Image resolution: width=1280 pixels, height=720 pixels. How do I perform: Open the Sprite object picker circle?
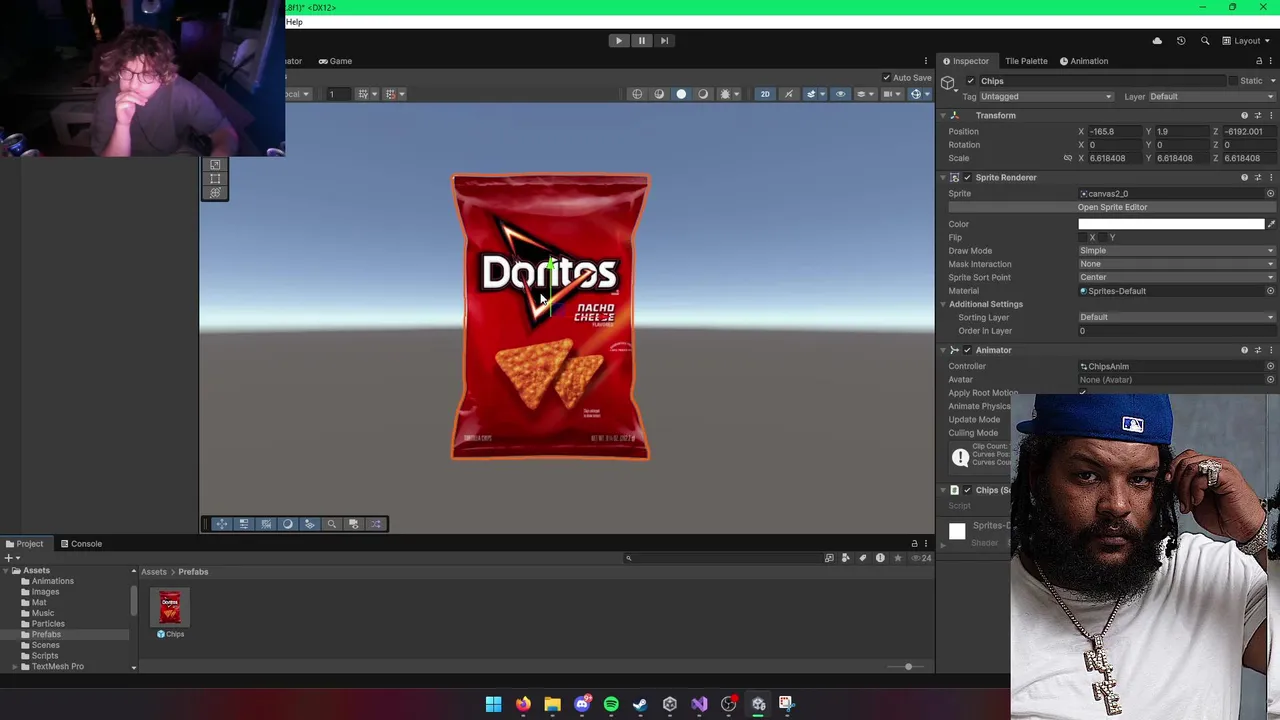tap(1270, 194)
